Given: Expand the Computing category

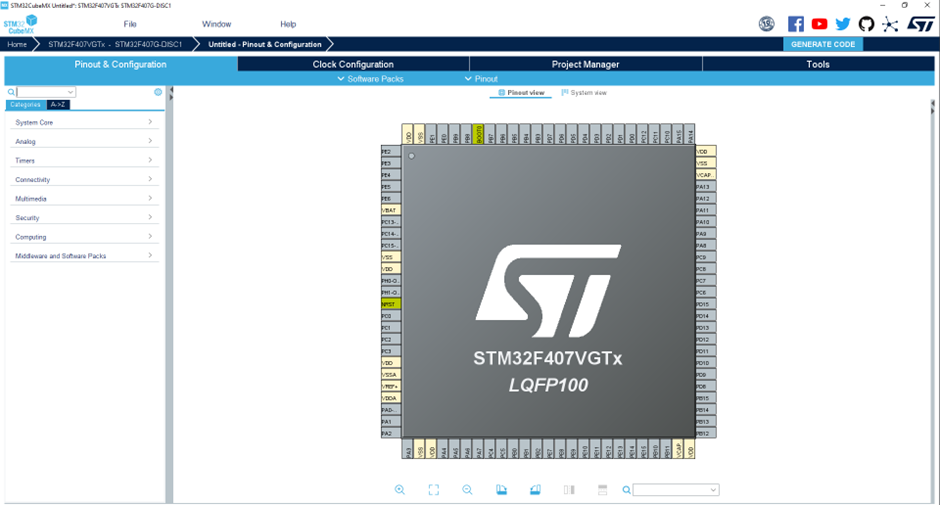Looking at the screenshot, I should click(x=84, y=237).
